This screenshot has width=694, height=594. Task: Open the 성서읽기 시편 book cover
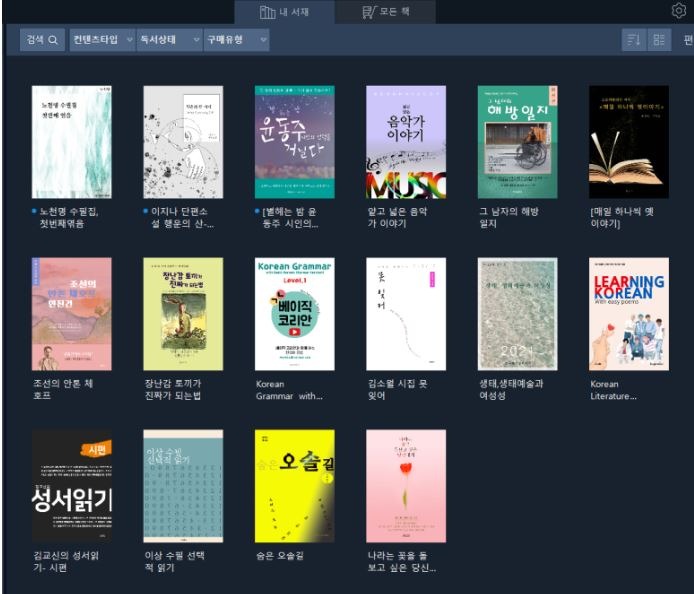point(72,486)
